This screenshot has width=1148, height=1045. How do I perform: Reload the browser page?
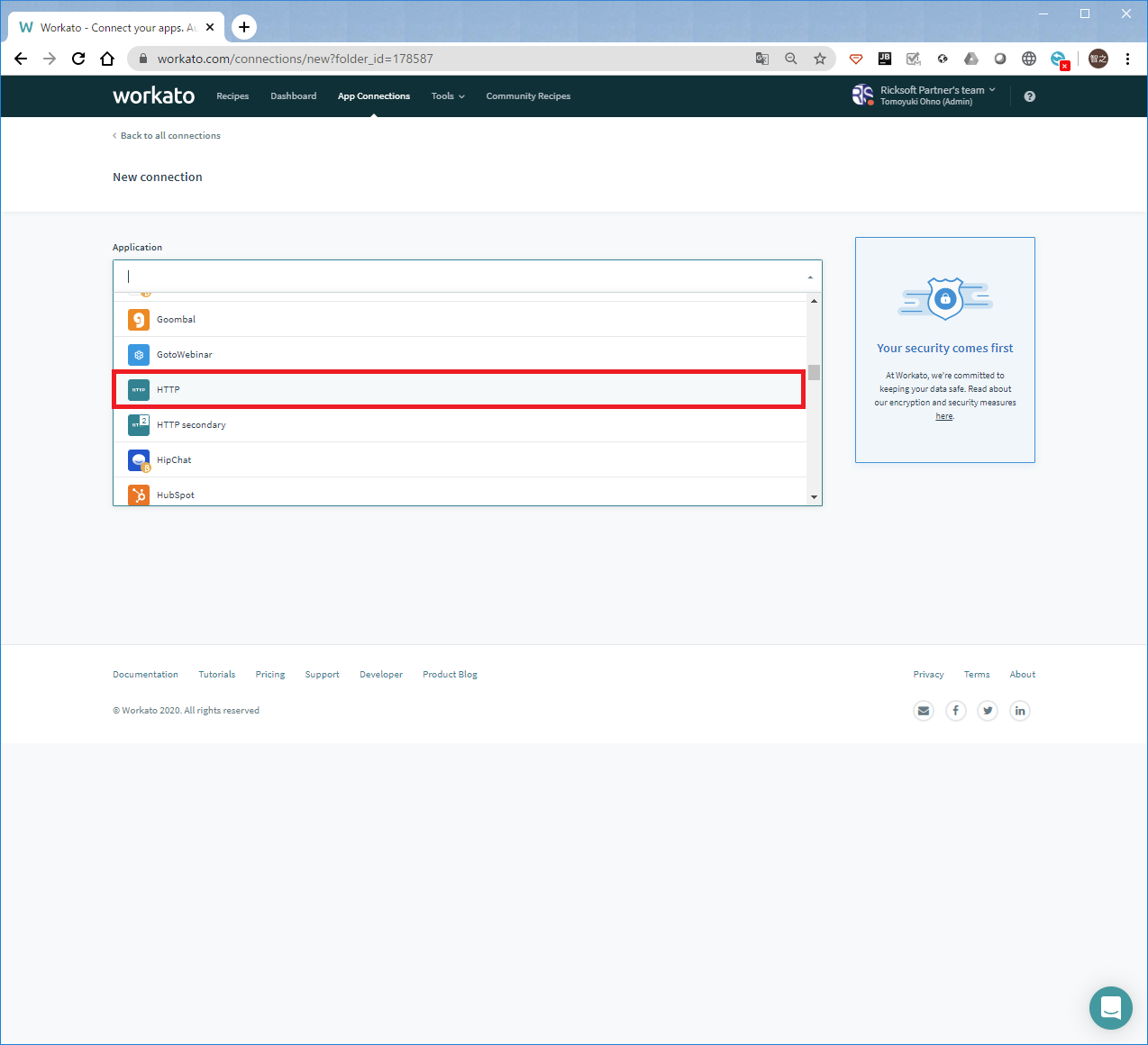(x=78, y=59)
